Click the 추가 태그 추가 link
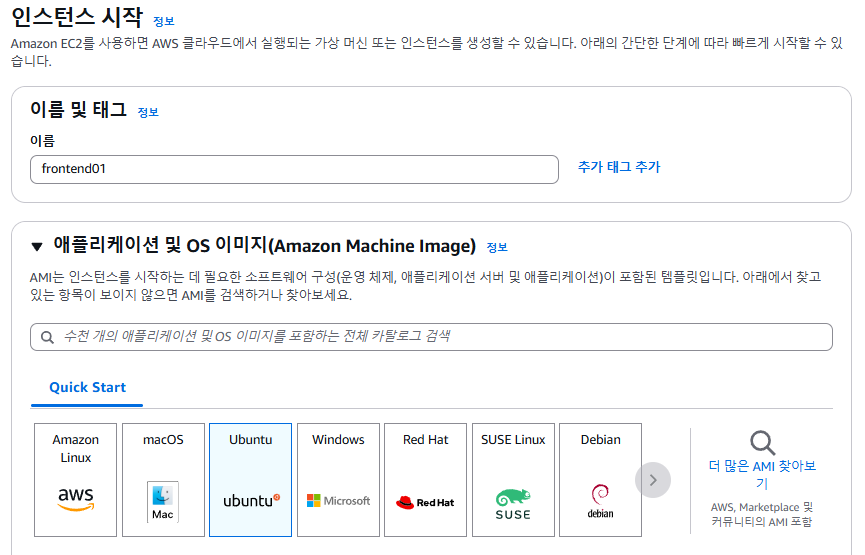 click(x=618, y=167)
